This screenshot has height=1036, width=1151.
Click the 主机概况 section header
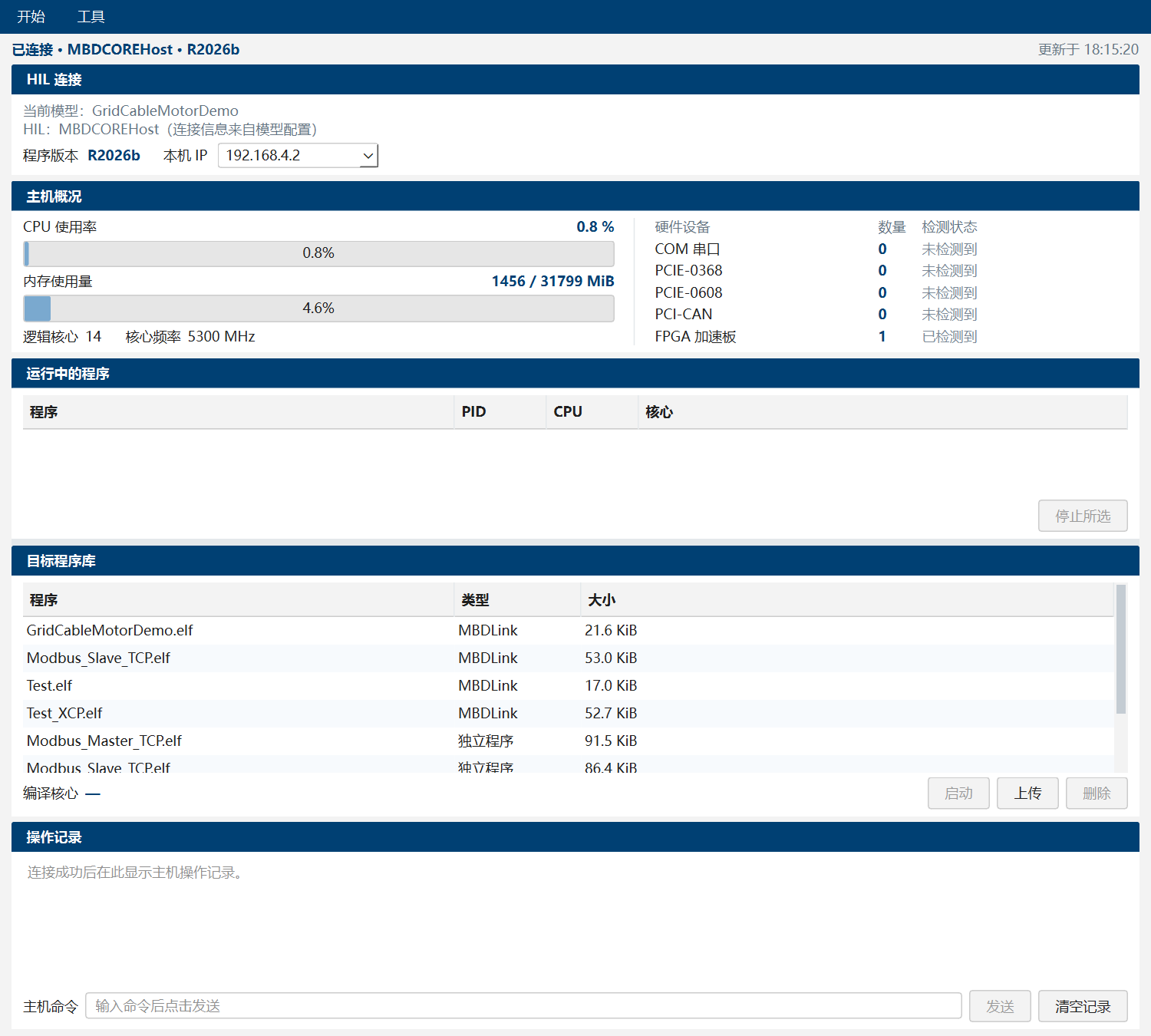(575, 196)
